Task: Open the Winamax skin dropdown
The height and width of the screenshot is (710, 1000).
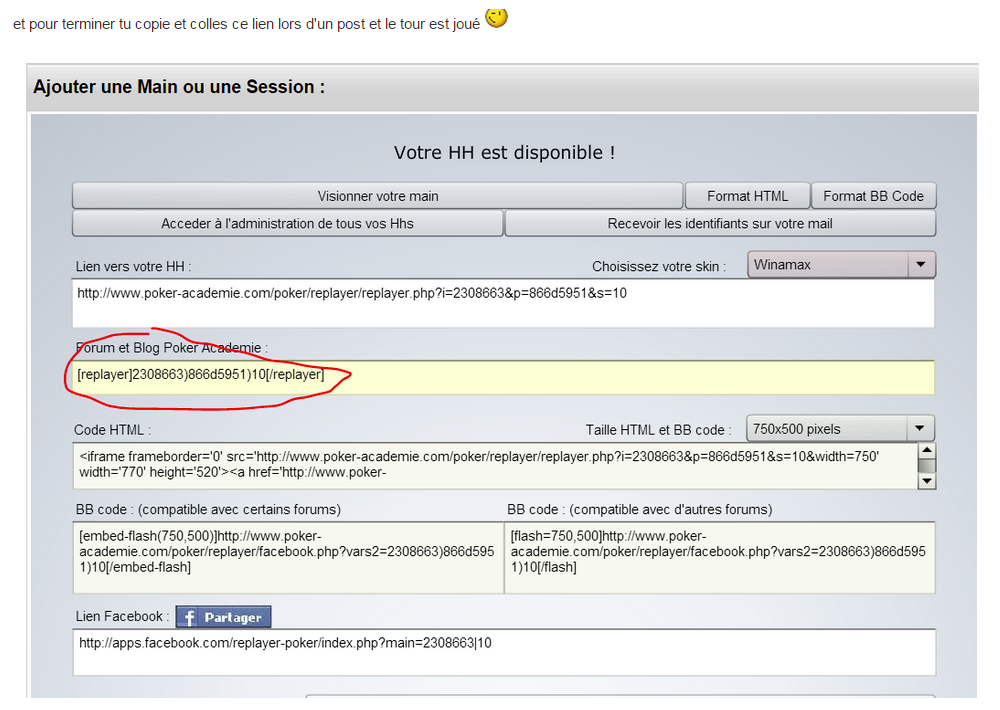Action: pyautogui.click(x=841, y=265)
